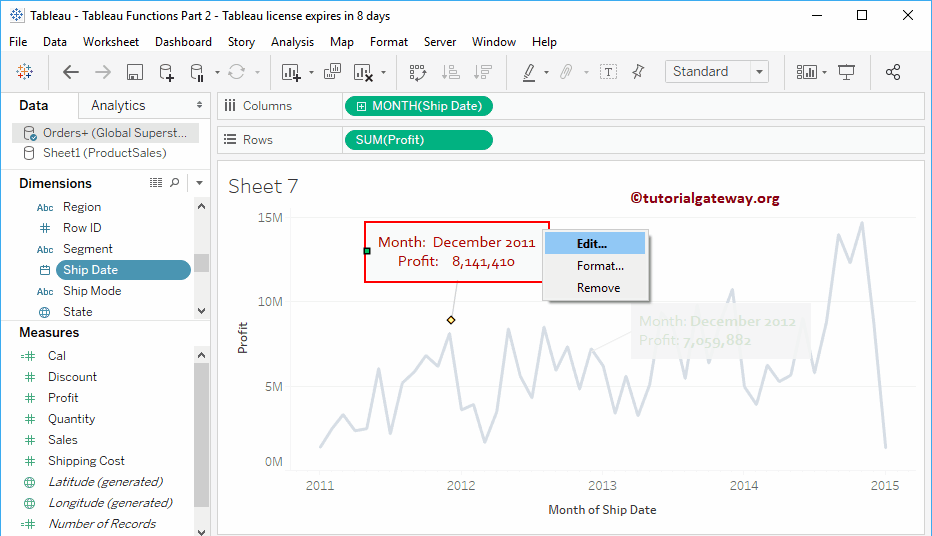This screenshot has height=536, width=932.
Task: Open the Format menu
Action: pos(389,42)
